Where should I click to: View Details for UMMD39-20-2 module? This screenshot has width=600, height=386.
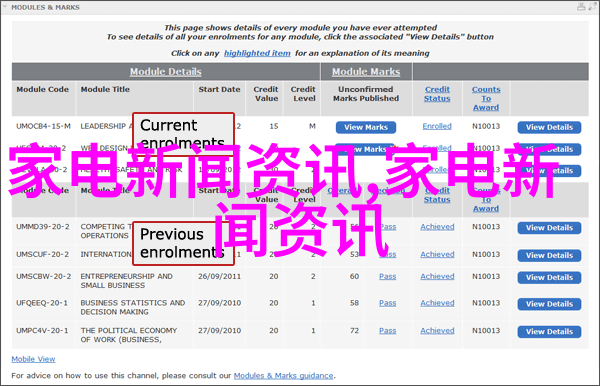pos(549,228)
